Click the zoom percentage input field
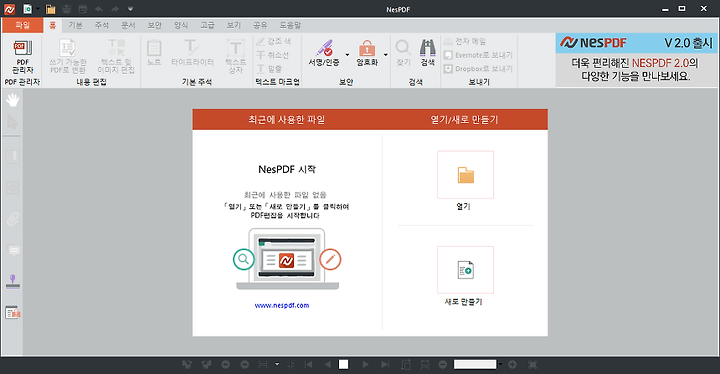 475,364
